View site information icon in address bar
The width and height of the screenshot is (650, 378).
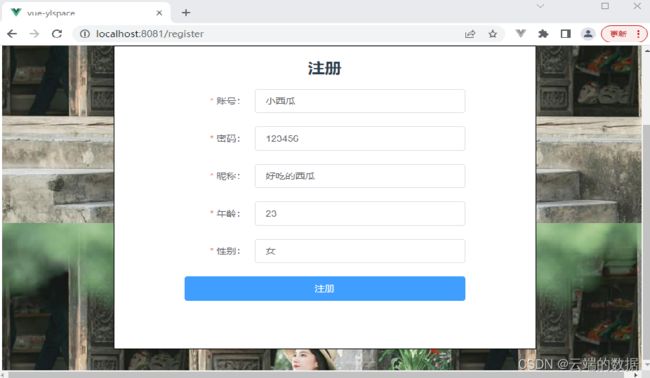click(85, 34)
